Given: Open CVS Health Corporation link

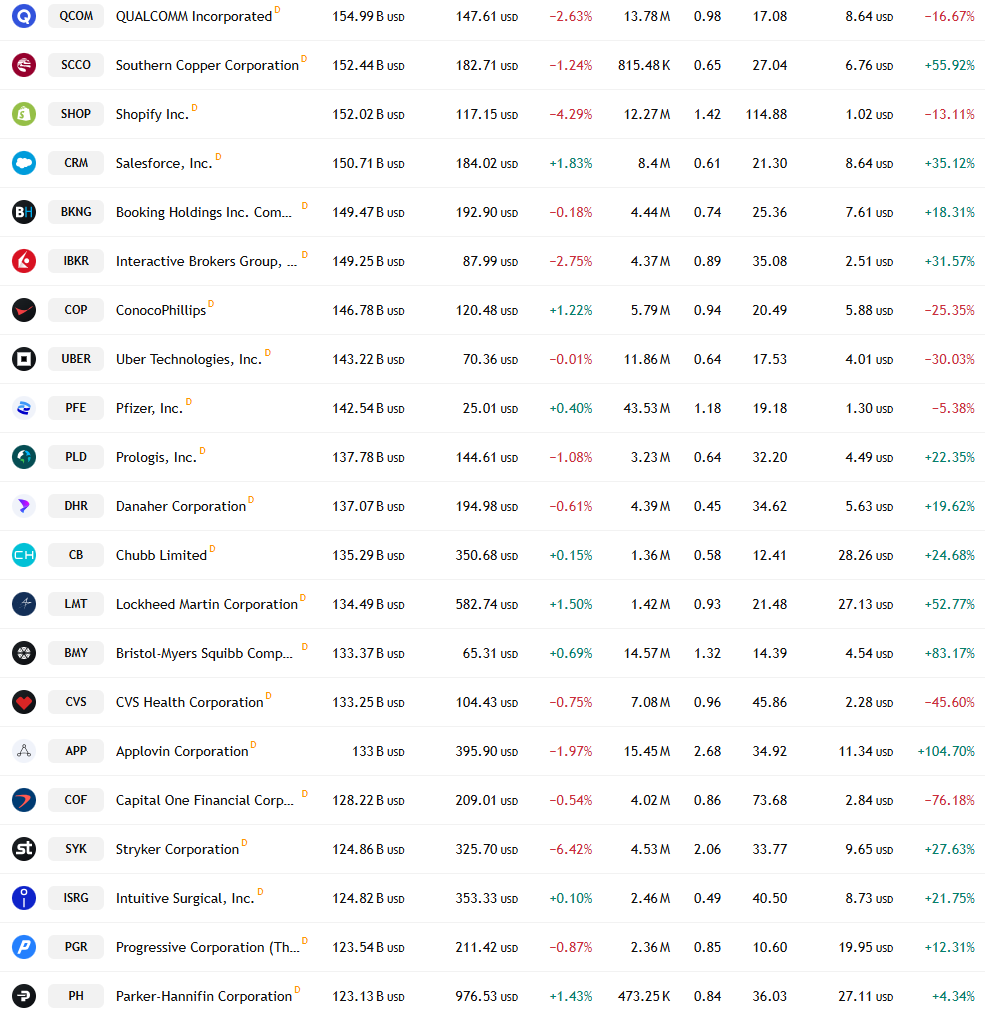Looking at the screenshot, I should [x=189, y=702].
